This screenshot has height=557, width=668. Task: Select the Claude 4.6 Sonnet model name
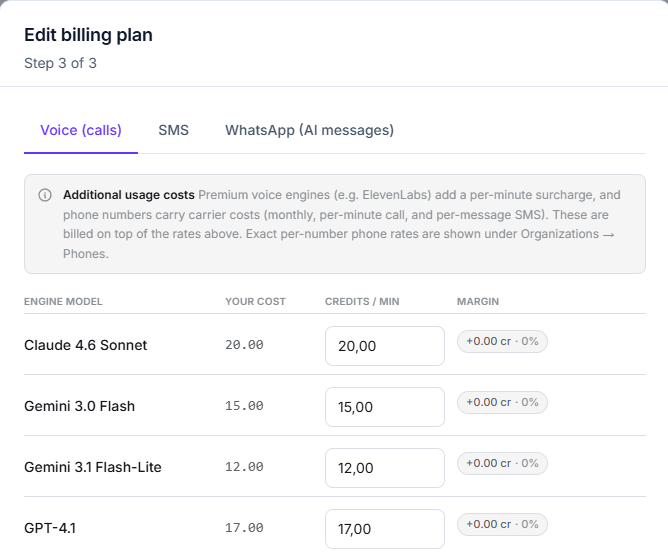(x=86, y=345)
